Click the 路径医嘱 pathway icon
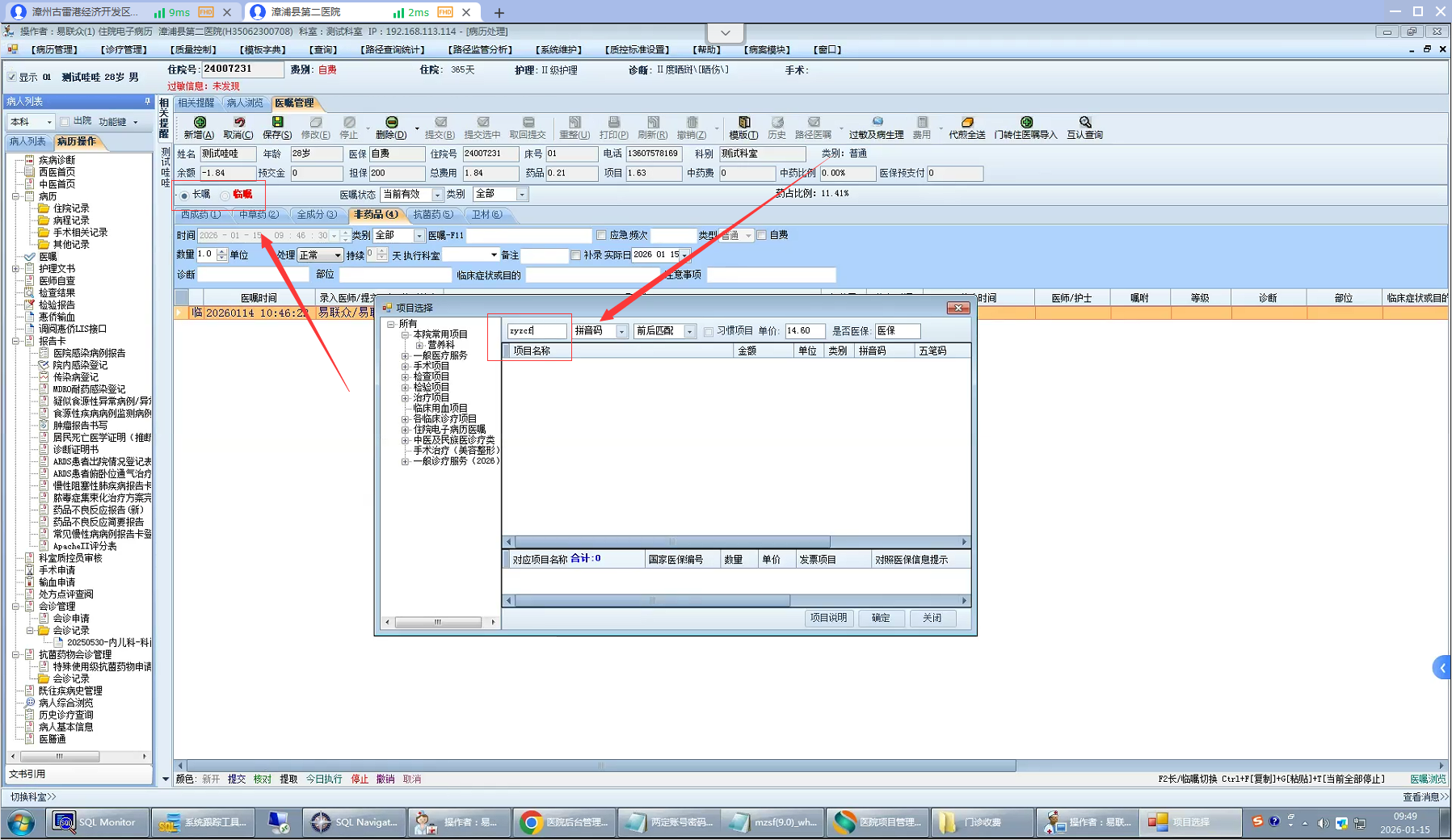This screenshot has height=840, width=1452. click(x=814, y=128)
